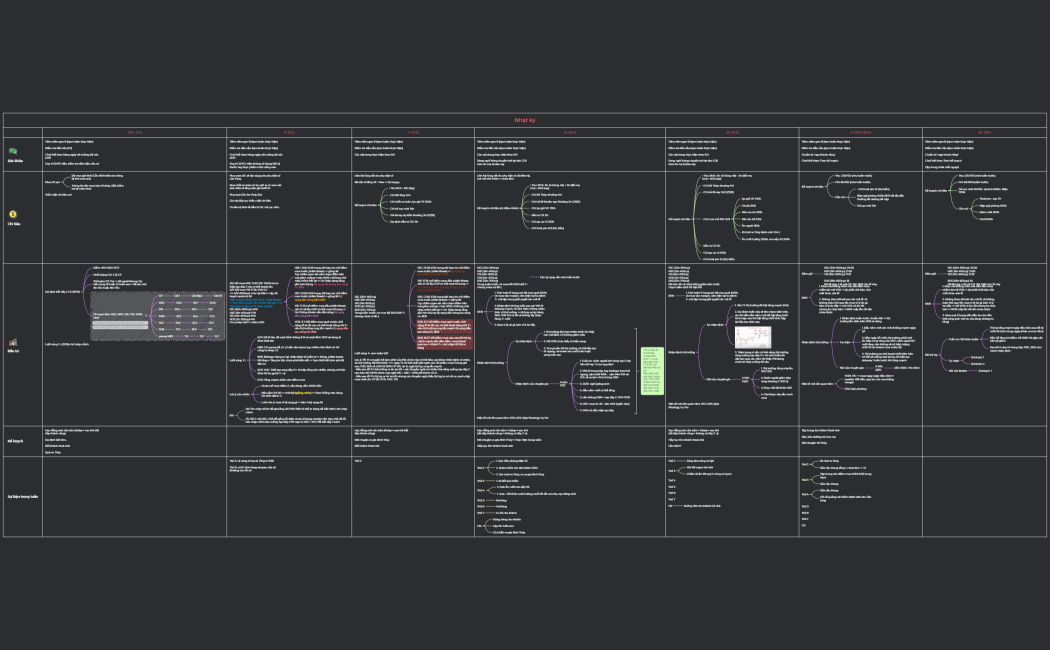Screen dimensions: 1050x650
Task: Select the 01/01/2024 column header
Action: [858, 131]
